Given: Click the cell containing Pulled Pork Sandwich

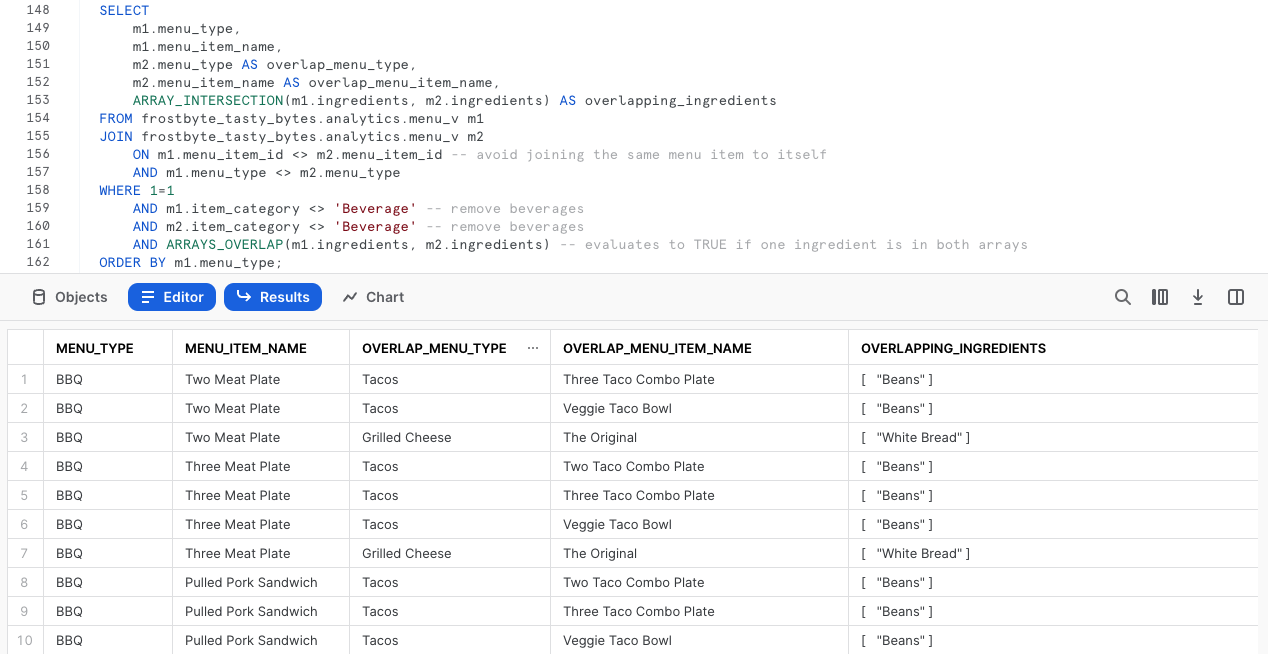Looking at the screenshot, I should (250, 582).
